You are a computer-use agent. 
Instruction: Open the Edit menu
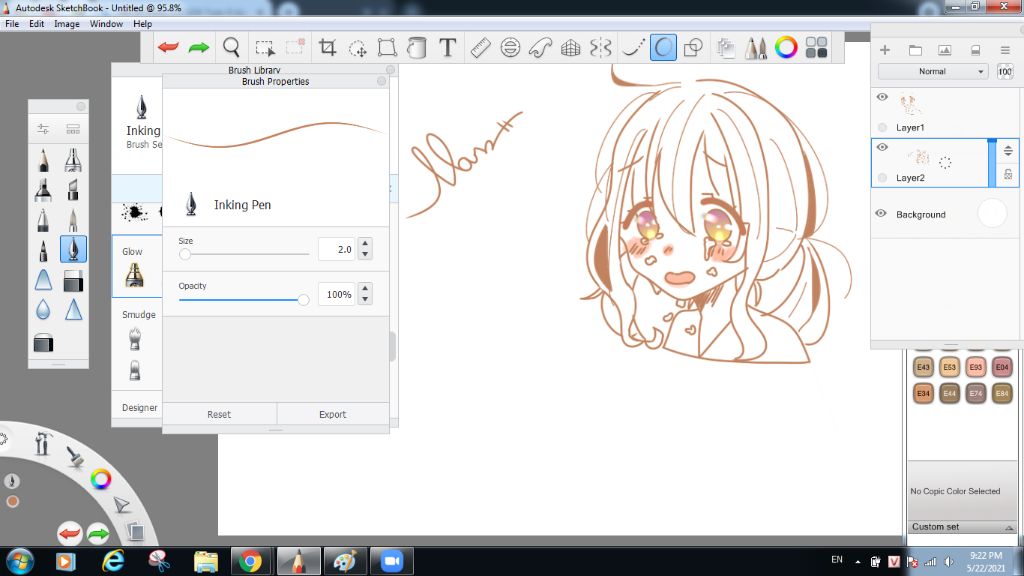(37, 24)
